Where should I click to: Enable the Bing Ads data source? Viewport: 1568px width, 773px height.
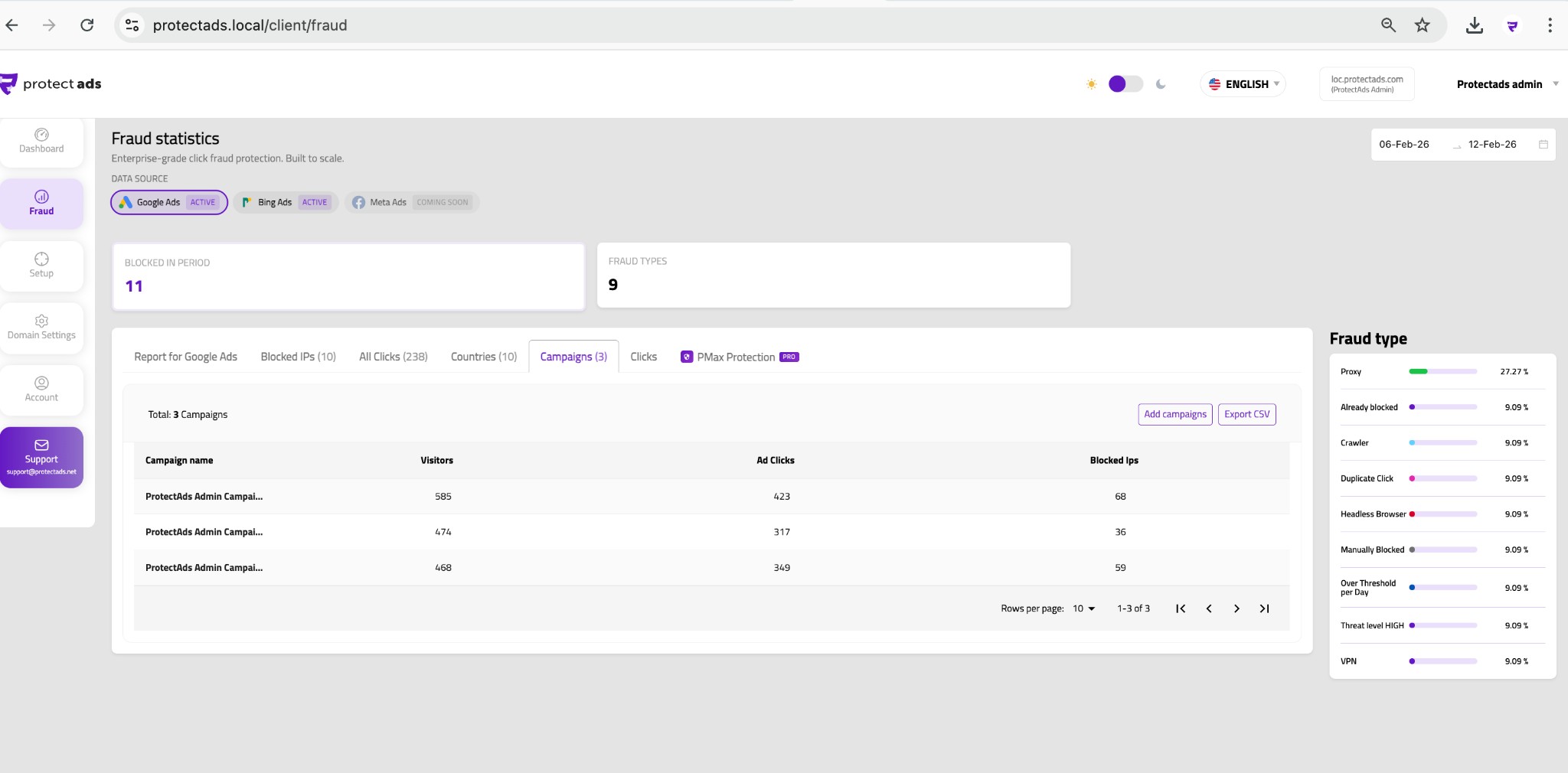click(285, 202)
